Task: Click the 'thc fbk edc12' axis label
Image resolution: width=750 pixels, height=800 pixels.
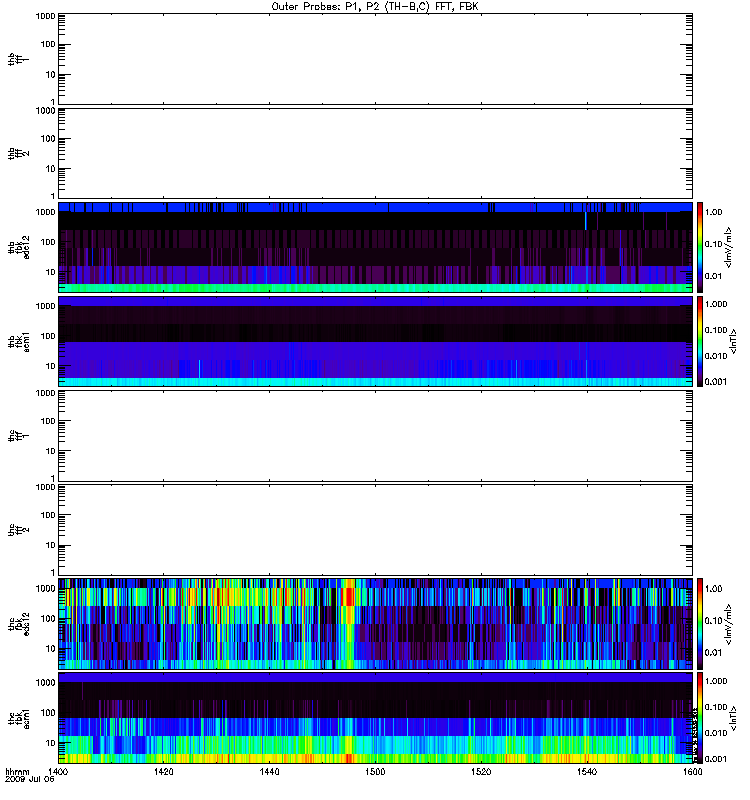Action: coord(18,624)
